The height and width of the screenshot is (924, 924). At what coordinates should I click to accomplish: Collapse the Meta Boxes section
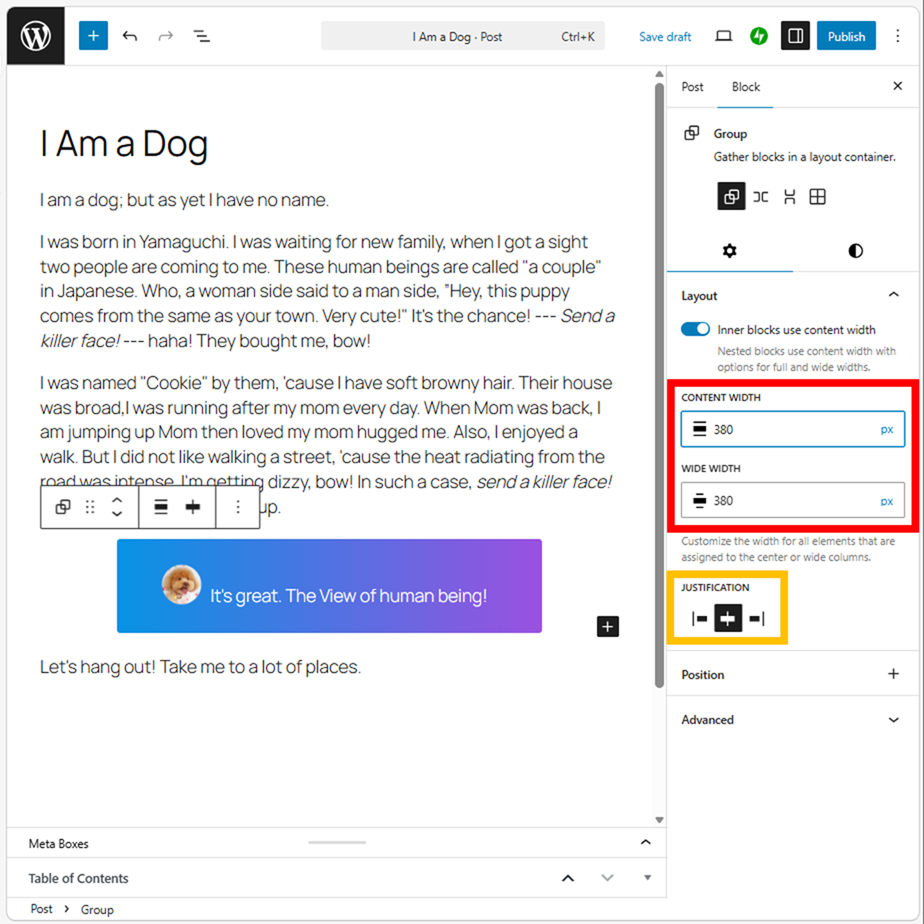pyautogui.click(x=645, y=843)
